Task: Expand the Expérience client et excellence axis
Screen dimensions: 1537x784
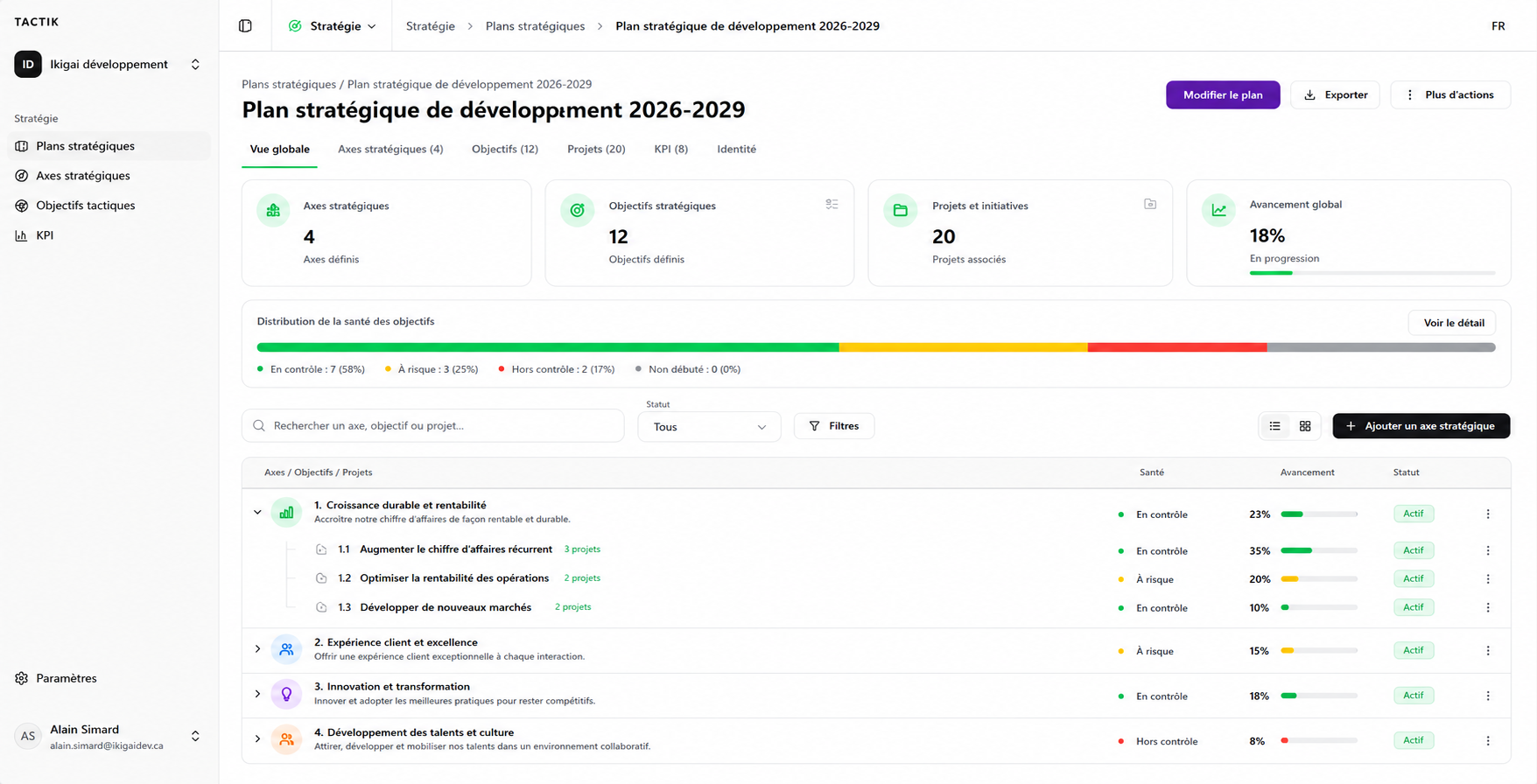Action: [257, 649]
